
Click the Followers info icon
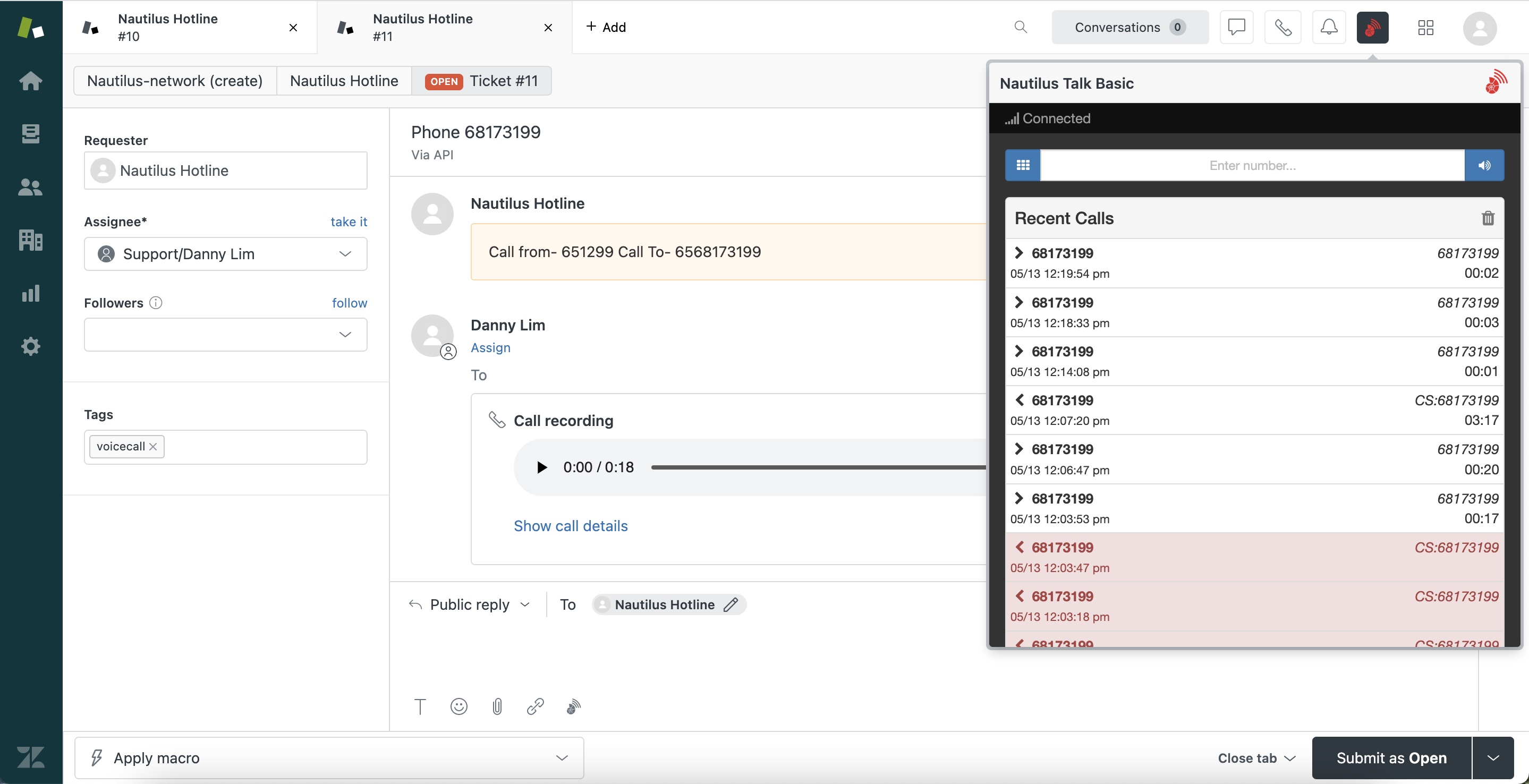coord(156,303)
